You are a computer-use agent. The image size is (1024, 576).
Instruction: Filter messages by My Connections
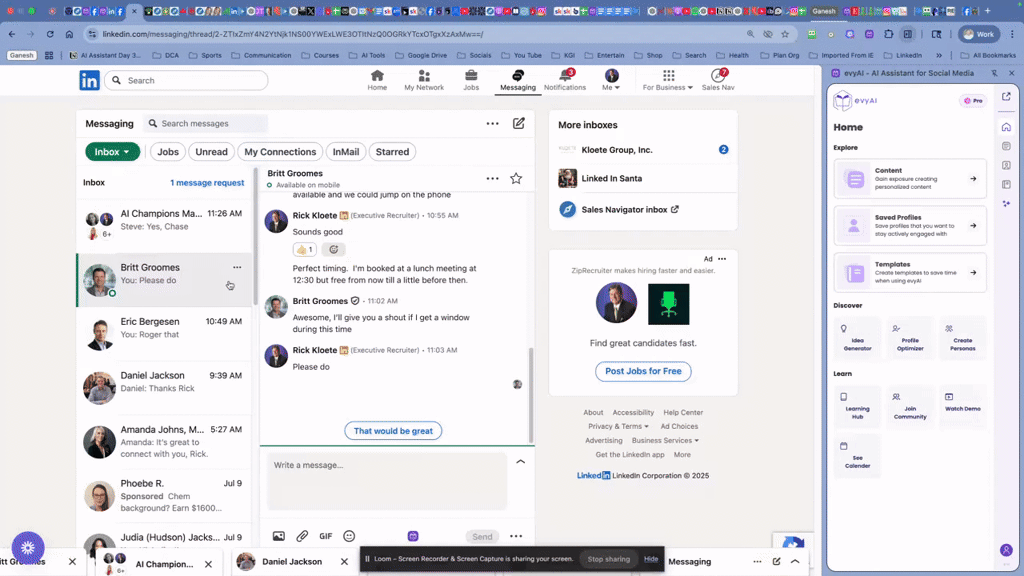tap(280, 152)
